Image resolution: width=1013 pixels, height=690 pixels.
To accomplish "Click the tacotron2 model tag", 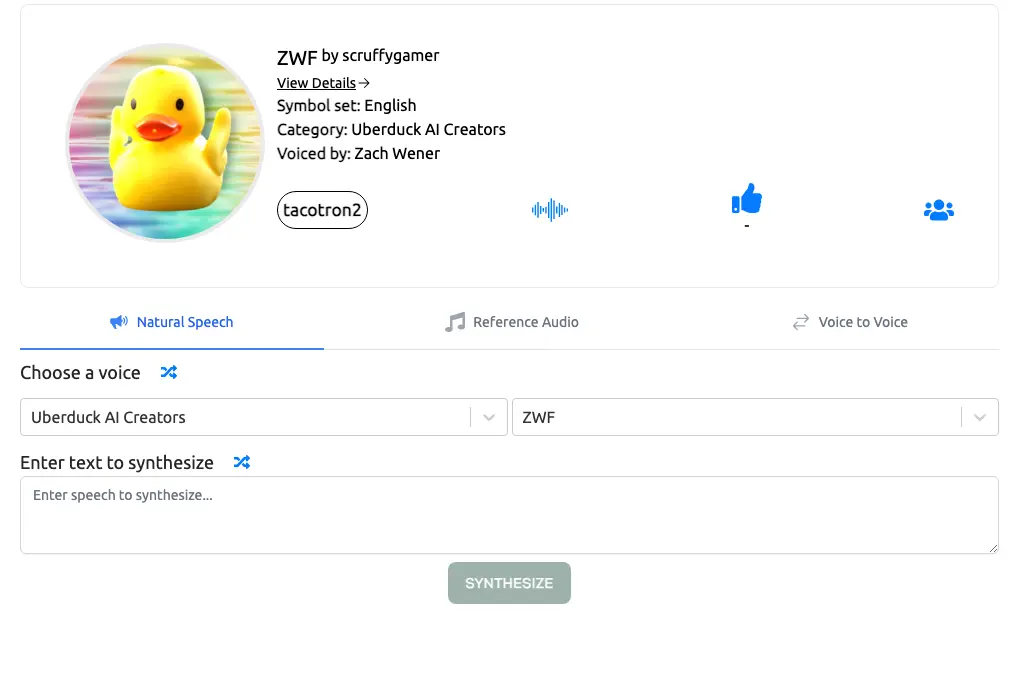I will pyautogui.click(x=322, y=210).
